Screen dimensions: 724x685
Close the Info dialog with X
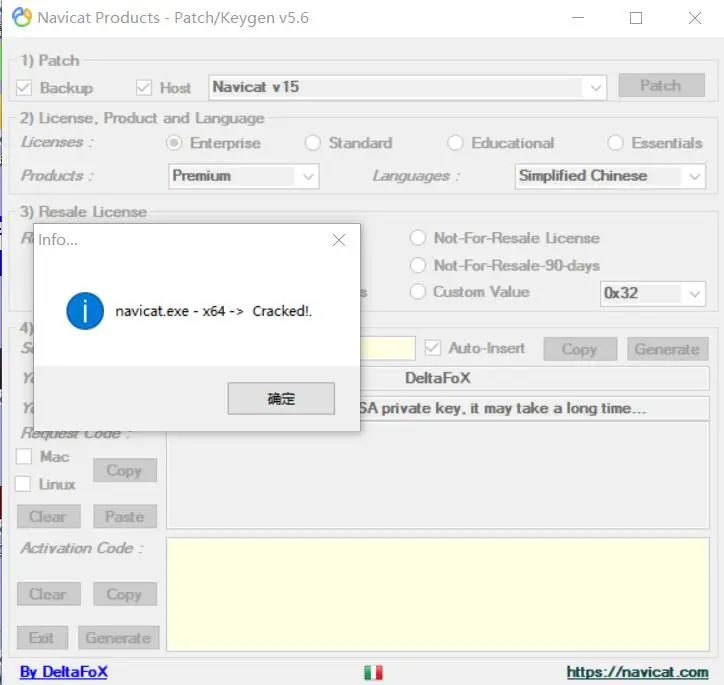338,240
